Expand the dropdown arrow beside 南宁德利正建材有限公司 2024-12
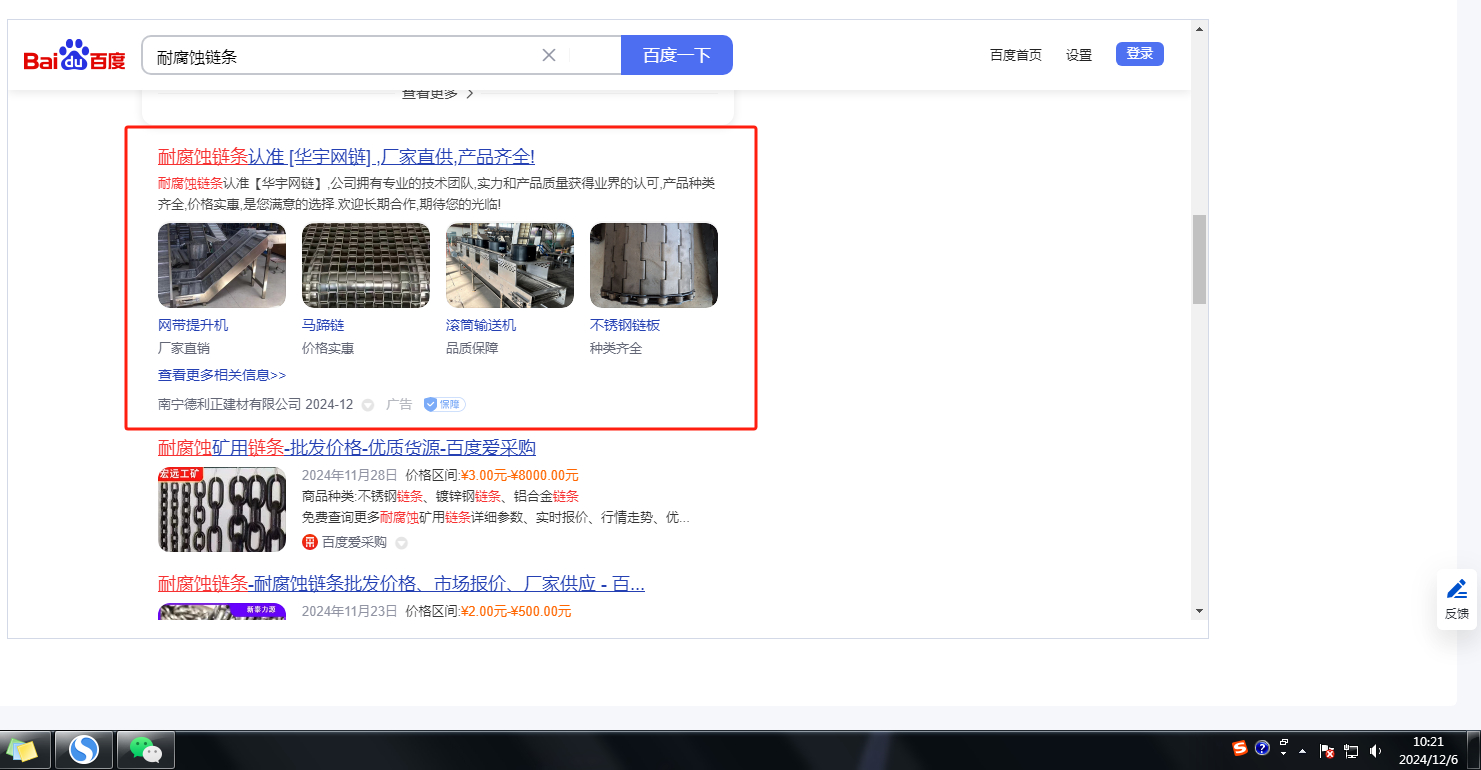1481x770 pixels. click(368, 405)
